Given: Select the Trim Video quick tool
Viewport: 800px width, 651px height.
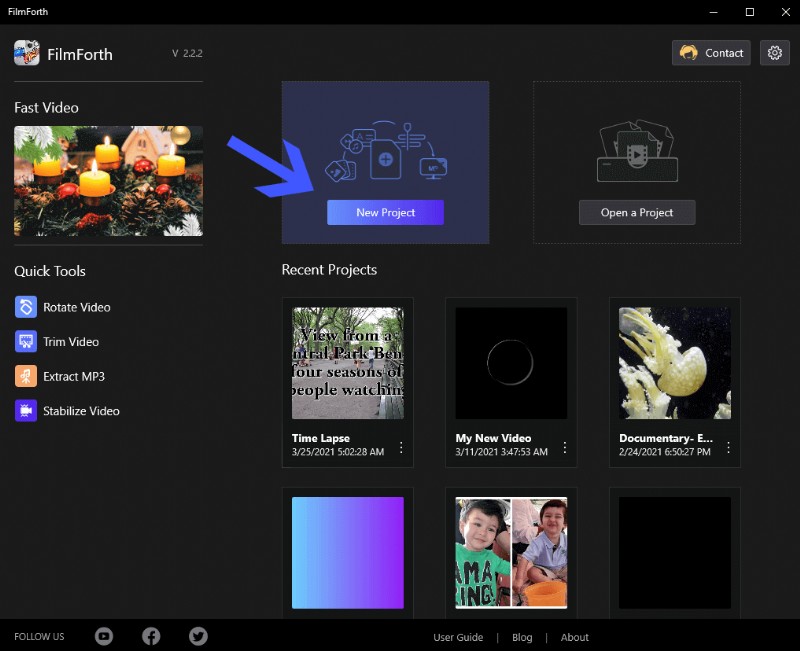Looking at the screenshot, I should (x=70, y=341).
